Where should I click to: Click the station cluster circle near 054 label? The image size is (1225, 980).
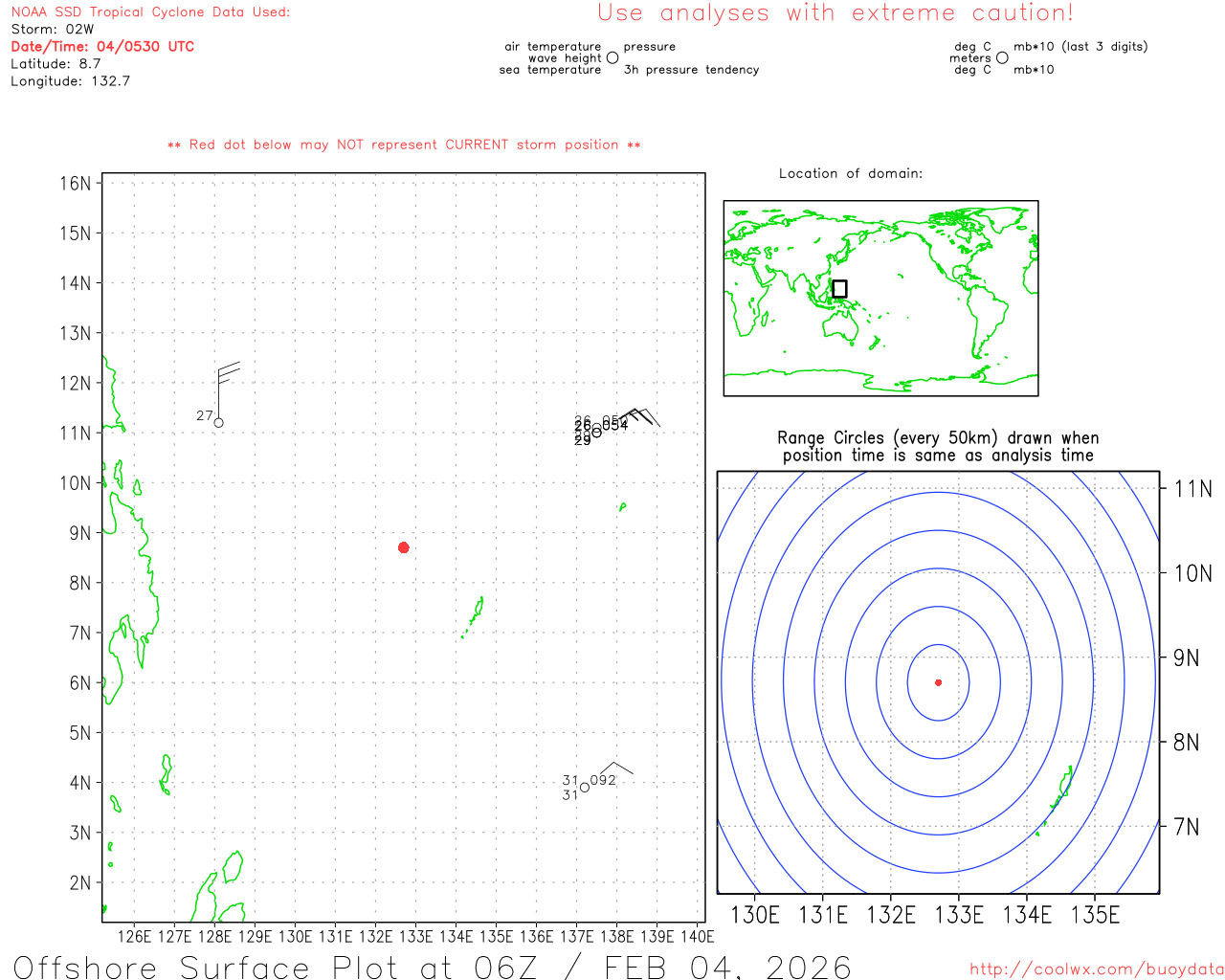point(596,432)
